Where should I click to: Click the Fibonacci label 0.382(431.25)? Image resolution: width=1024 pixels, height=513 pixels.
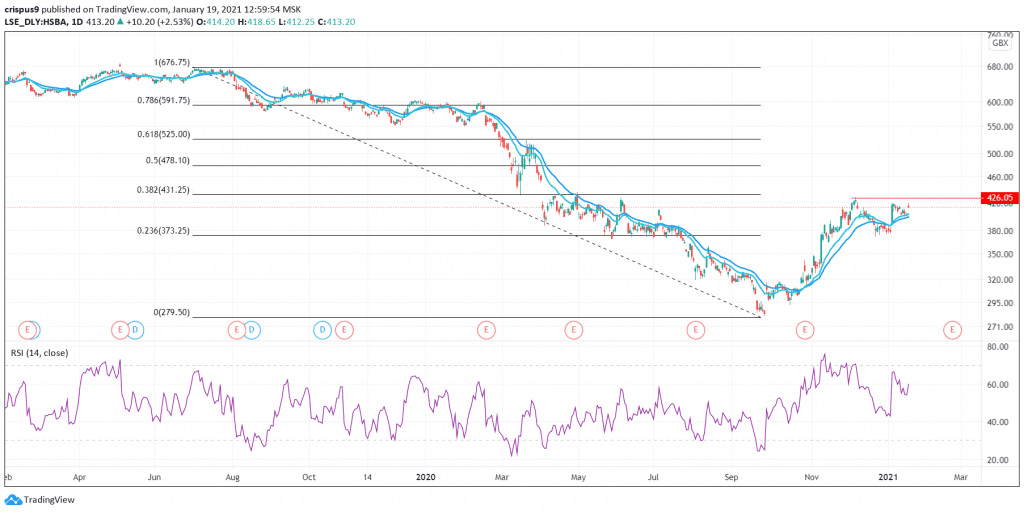163,189
